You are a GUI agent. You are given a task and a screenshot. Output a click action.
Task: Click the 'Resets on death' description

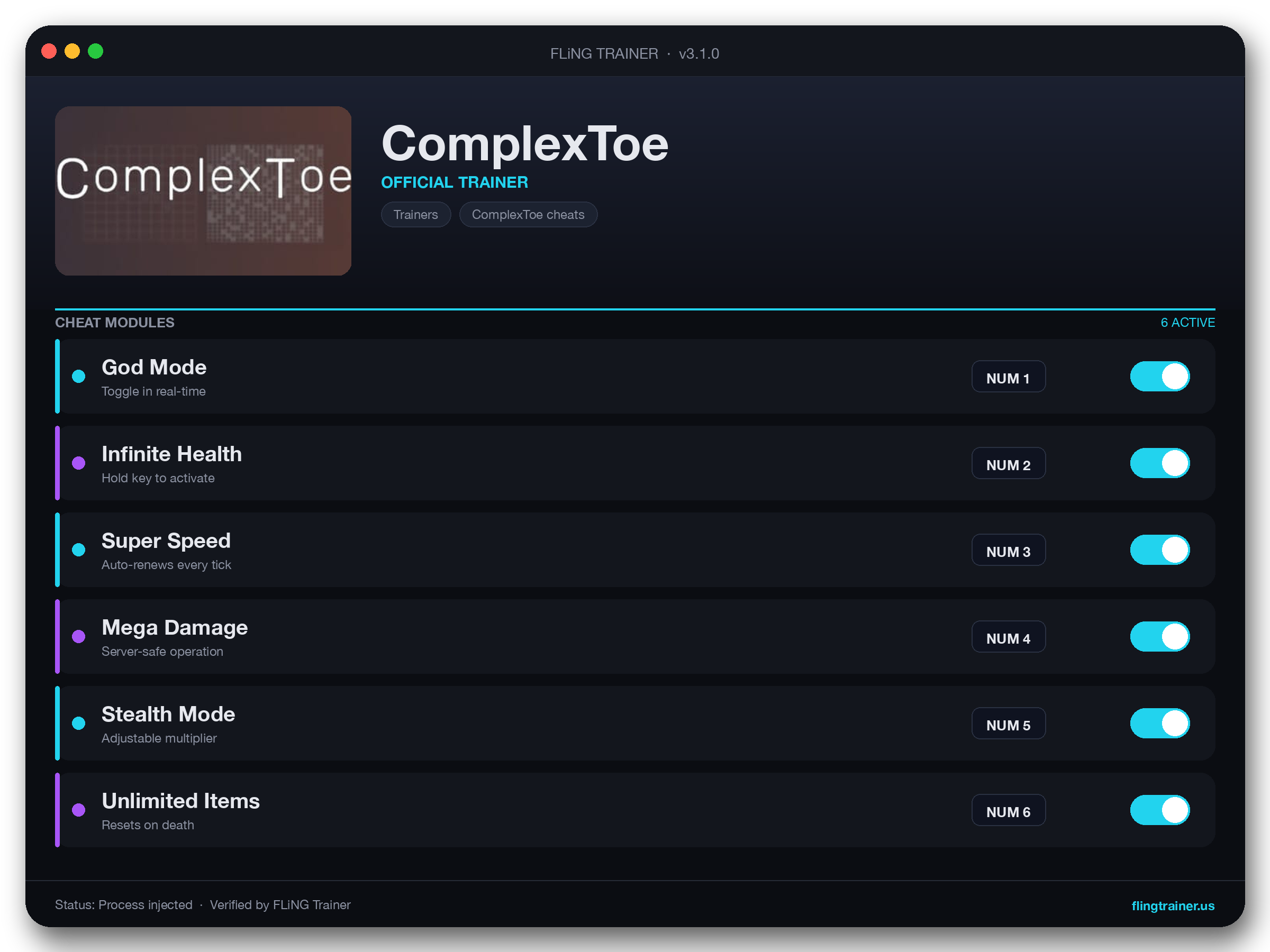tap(148, 825)
